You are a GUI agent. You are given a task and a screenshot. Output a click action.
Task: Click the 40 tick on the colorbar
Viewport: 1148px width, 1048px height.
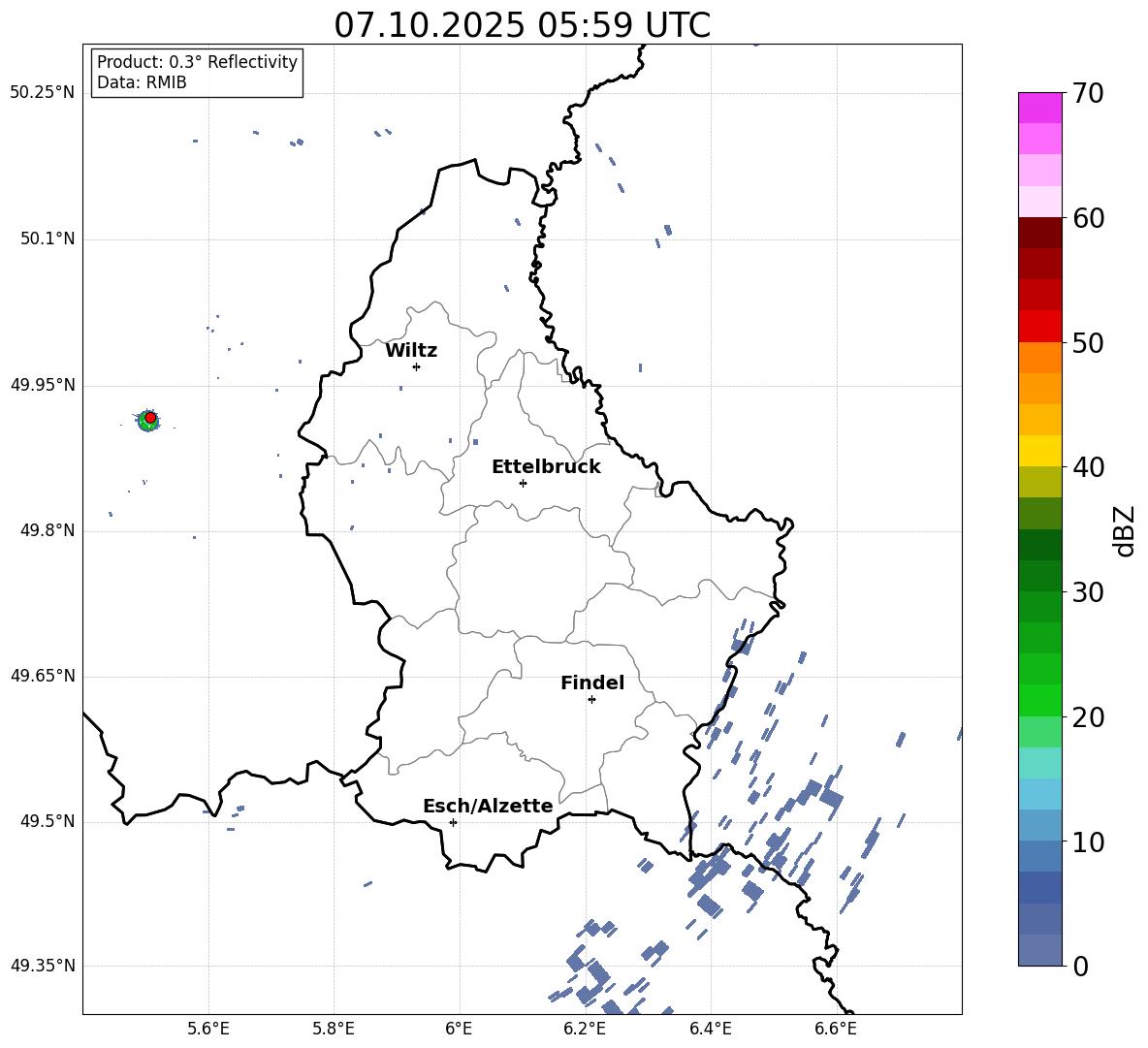pyautogui.click(x=1088, y=467)
